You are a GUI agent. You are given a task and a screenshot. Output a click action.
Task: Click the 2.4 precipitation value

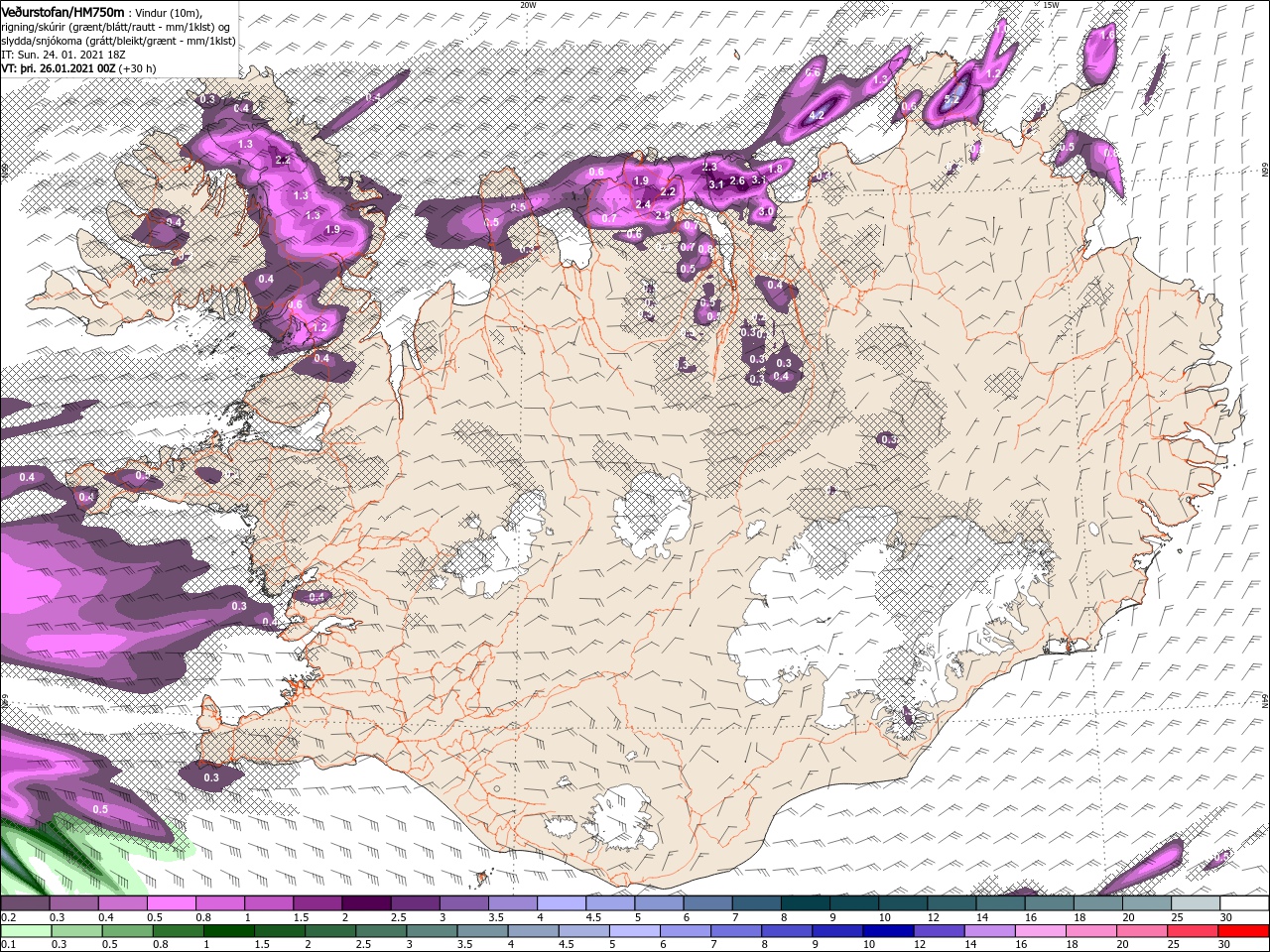[x=643, y=204]
